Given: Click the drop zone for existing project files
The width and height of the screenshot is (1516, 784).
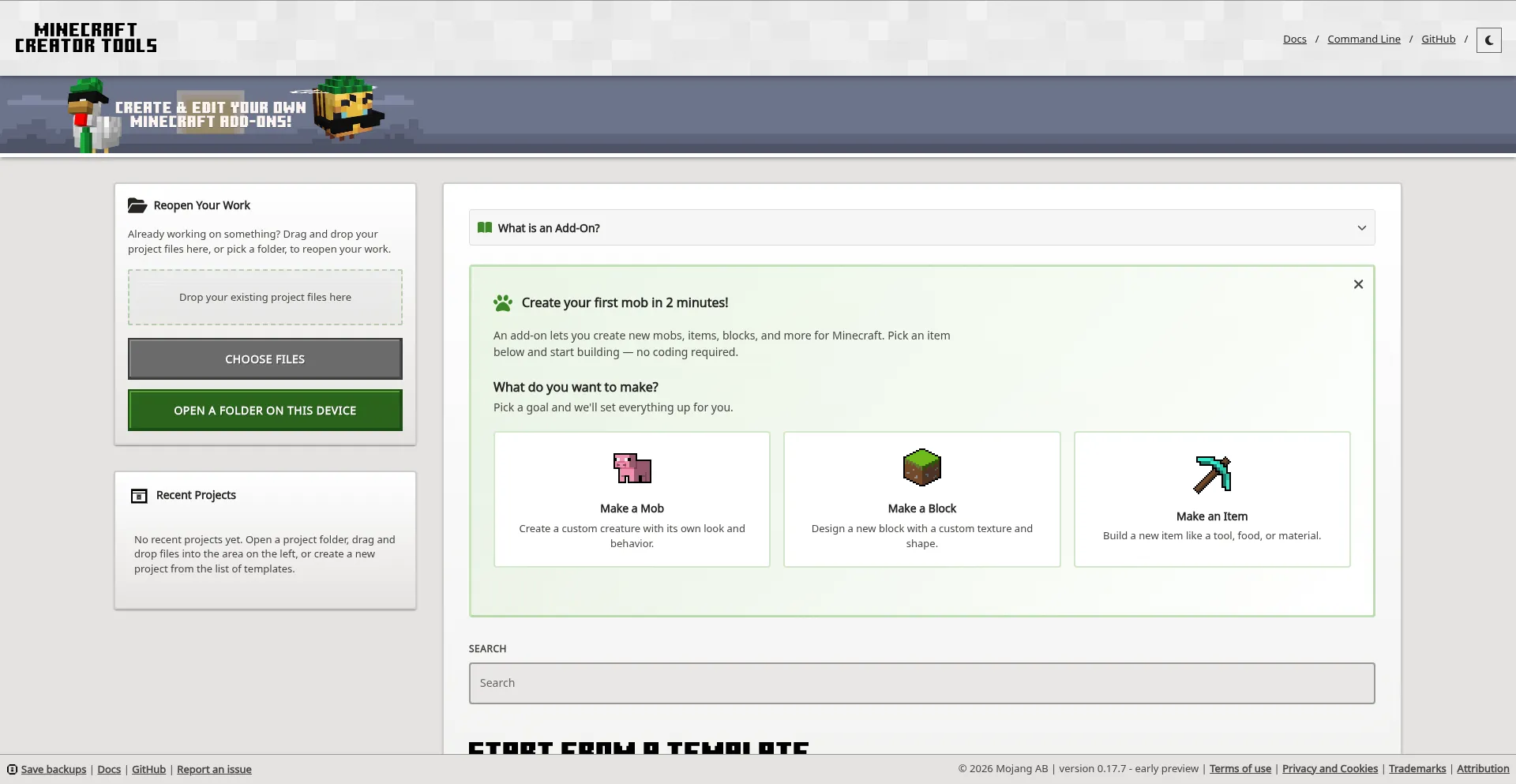Looking at the screenshot, I should pyautogui.click(x=265, y=298).
